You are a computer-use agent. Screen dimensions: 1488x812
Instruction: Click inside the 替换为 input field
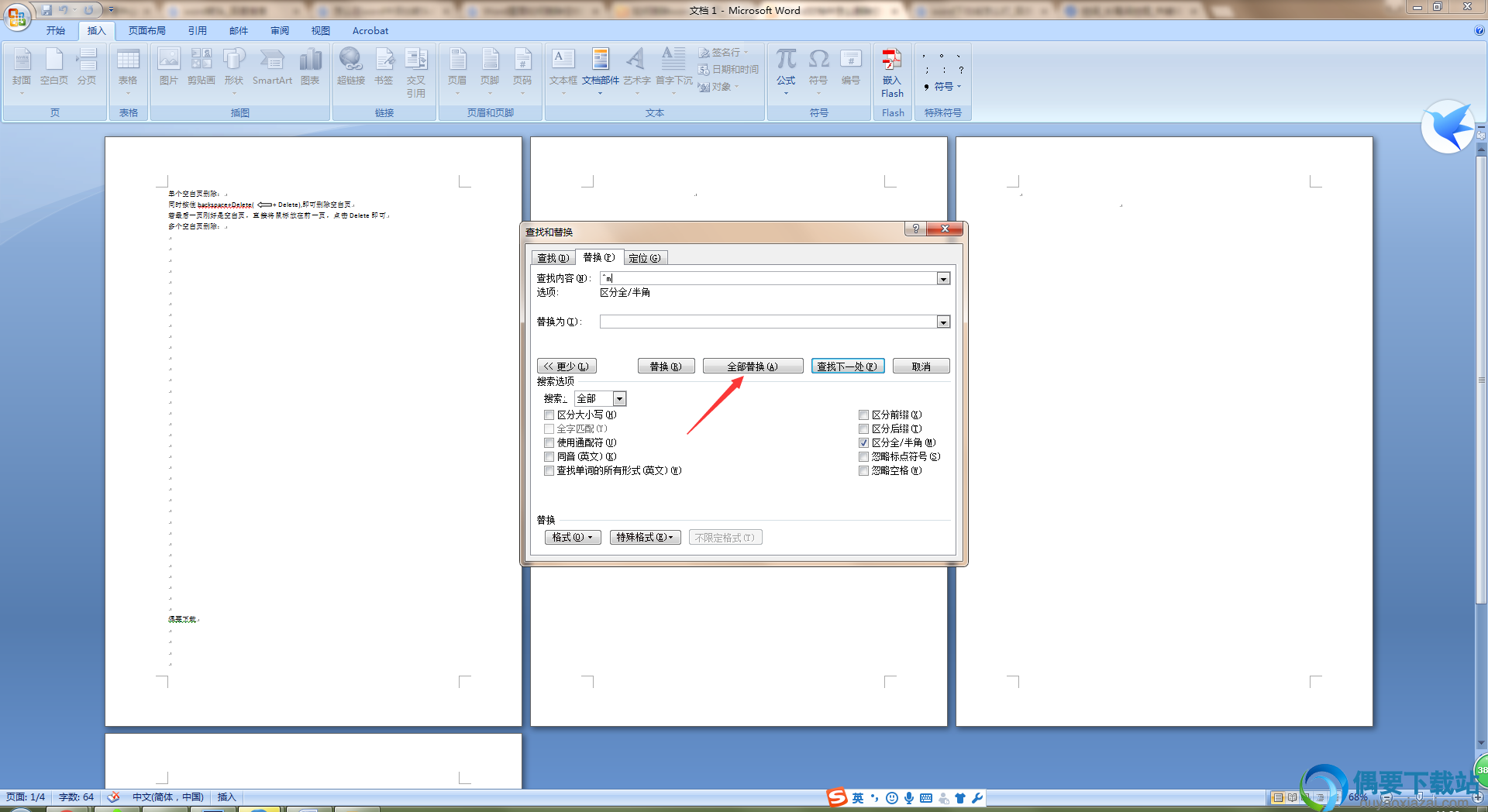tap(768, 322)
